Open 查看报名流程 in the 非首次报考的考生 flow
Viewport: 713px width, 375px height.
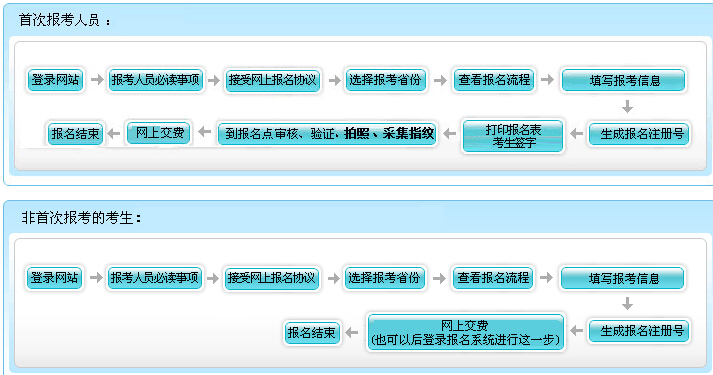[493, 278]
